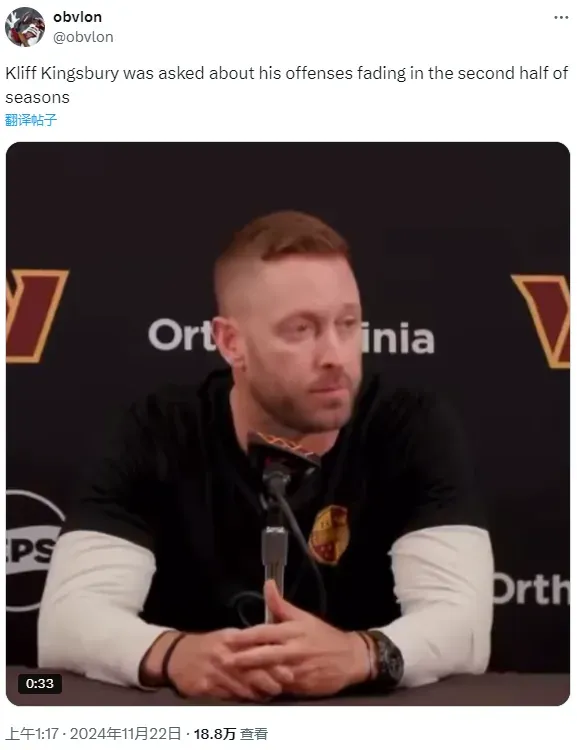Click the 2024年11月22日 date text

tap(125, 733)
